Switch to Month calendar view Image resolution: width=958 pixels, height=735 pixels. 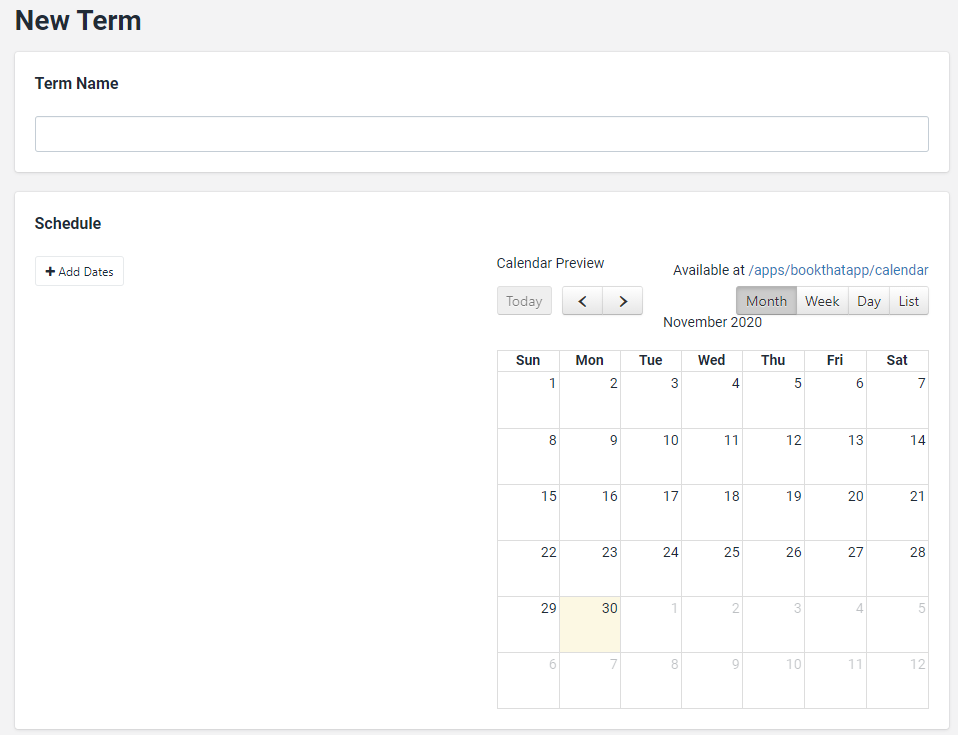point(766,301)
